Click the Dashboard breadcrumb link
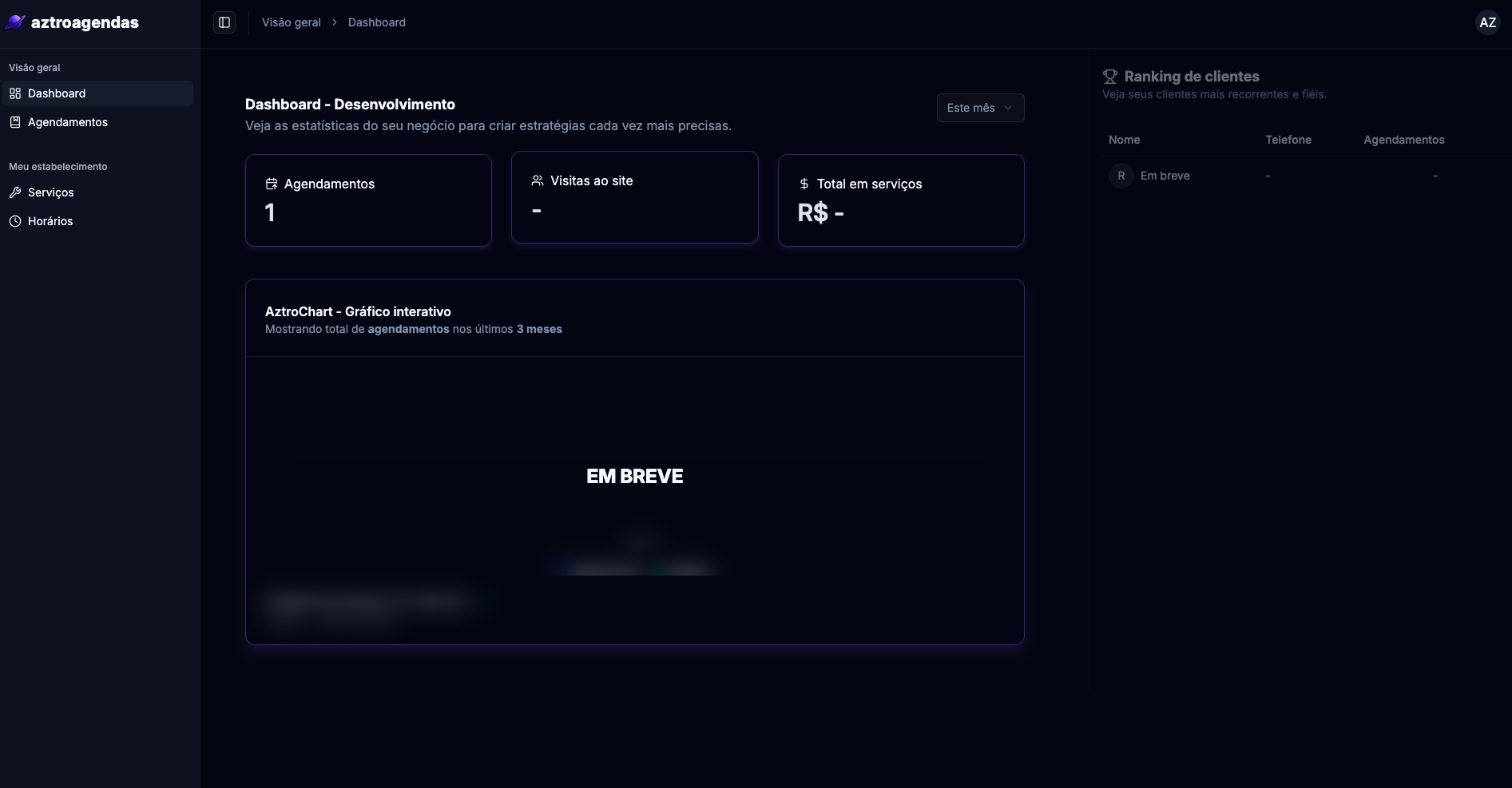1512x788 pixels. pos(376,22)
